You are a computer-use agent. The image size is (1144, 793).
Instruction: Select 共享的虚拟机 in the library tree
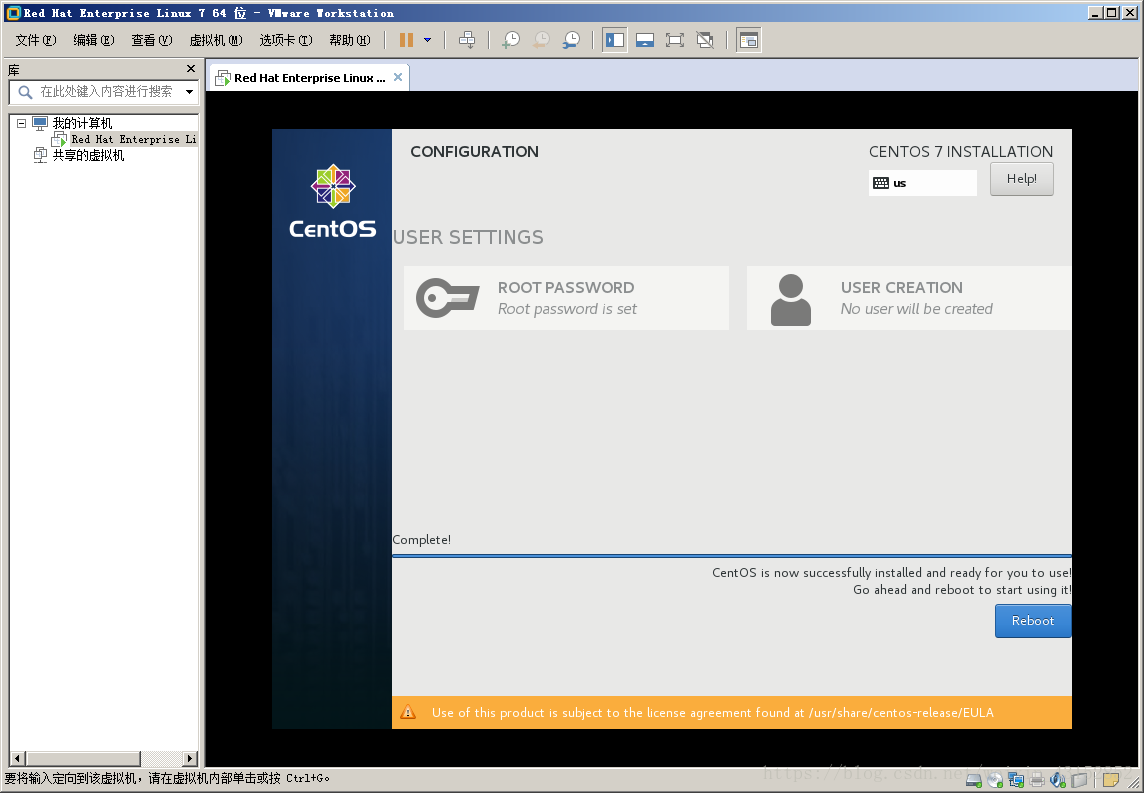(x=88, y=155)
